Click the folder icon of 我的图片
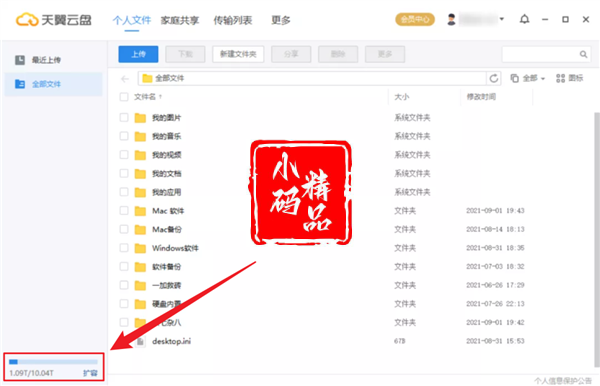Image resolution: width=600 pixels, height=386 pixels. pos(140,117)
